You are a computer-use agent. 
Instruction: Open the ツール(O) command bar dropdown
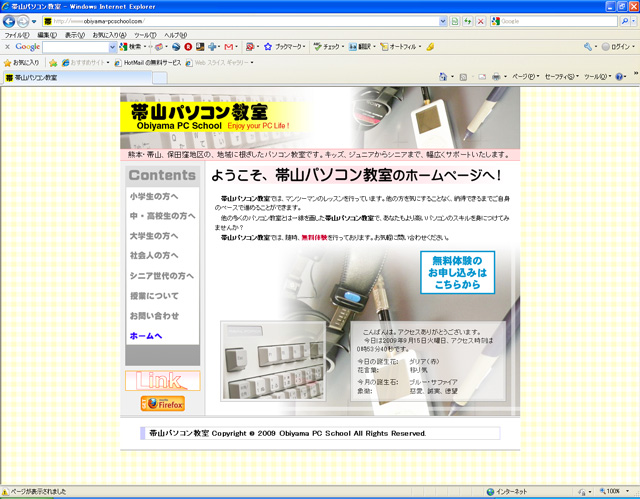597,77
